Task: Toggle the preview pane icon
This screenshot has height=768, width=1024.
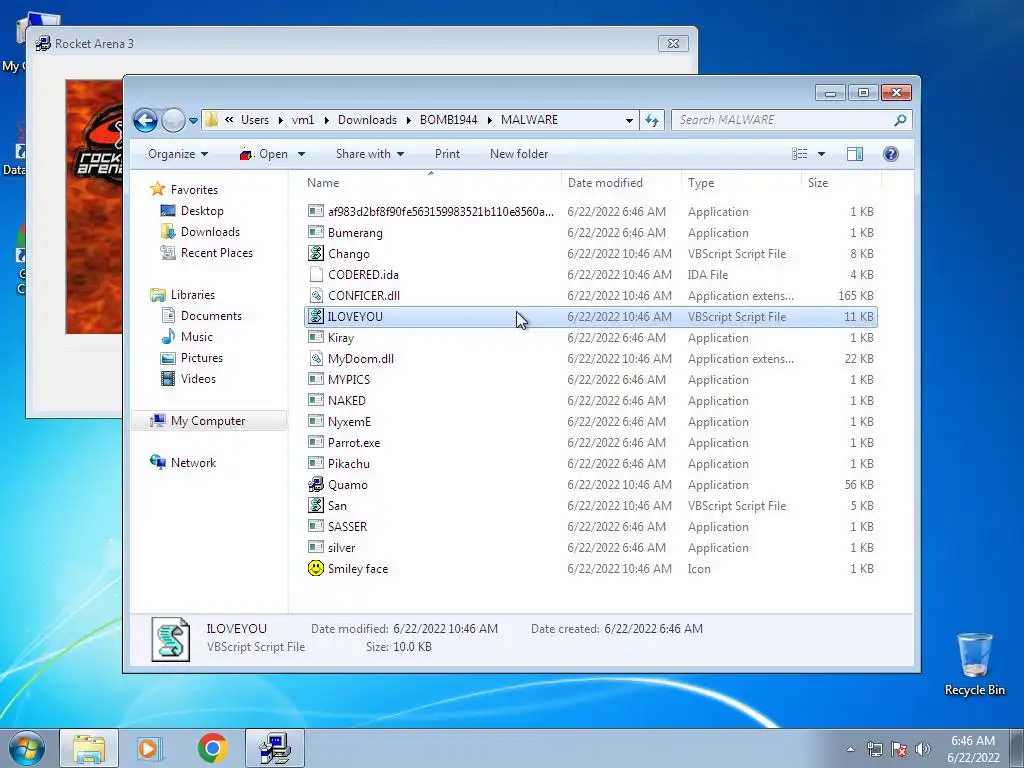Action: click(855, 154)
